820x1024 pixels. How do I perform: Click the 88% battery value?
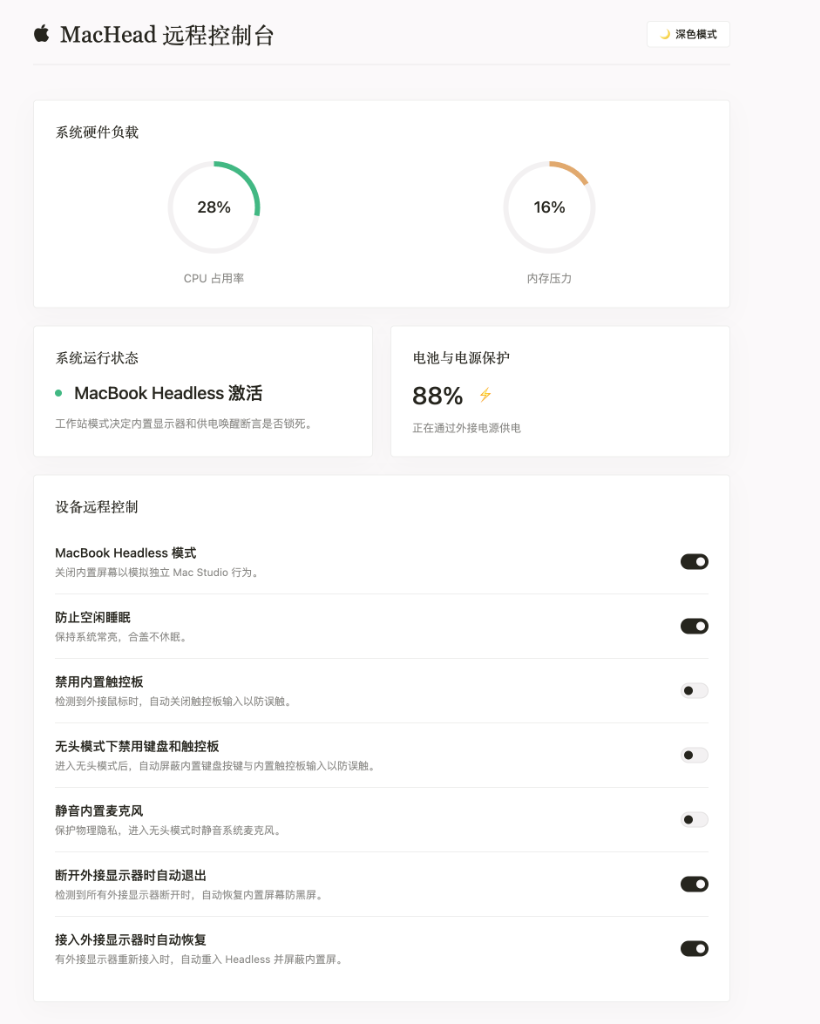(x=437, y=396)
